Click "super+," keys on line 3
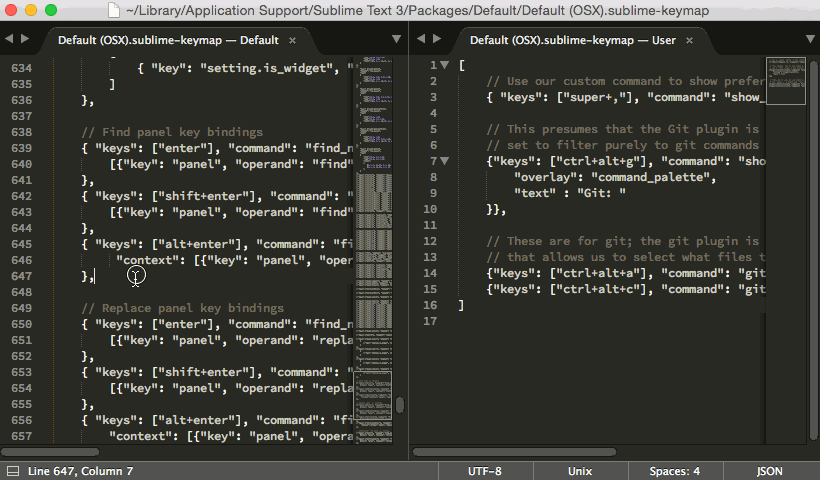The width and height of the screenshot is (820, 480). pos(598,97)
